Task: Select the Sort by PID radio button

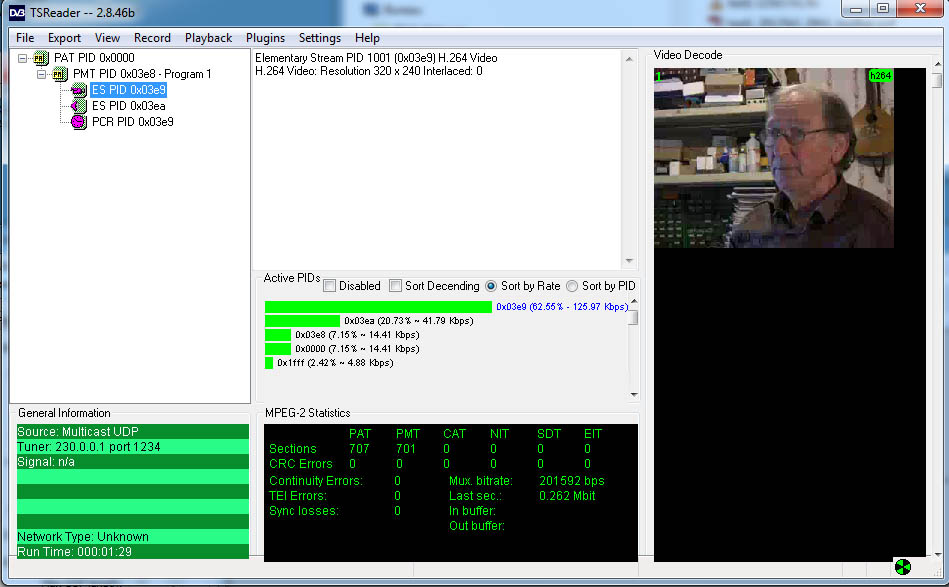Action: coord(572,286)
